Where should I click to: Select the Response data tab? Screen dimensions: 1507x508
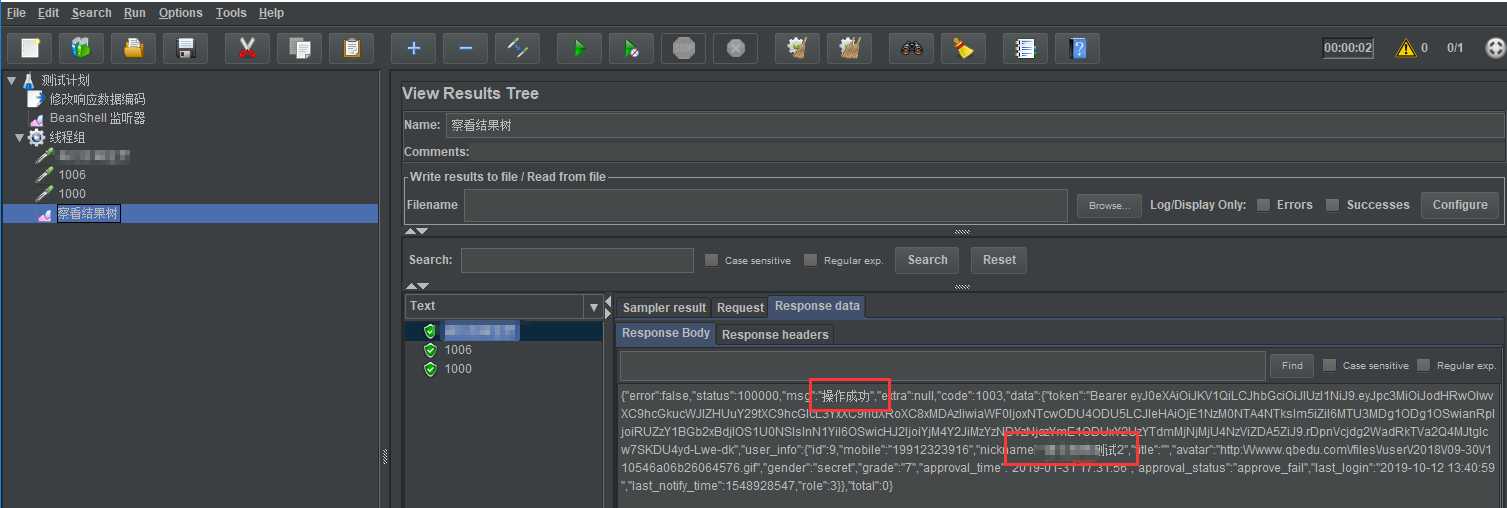pos(817,306)
